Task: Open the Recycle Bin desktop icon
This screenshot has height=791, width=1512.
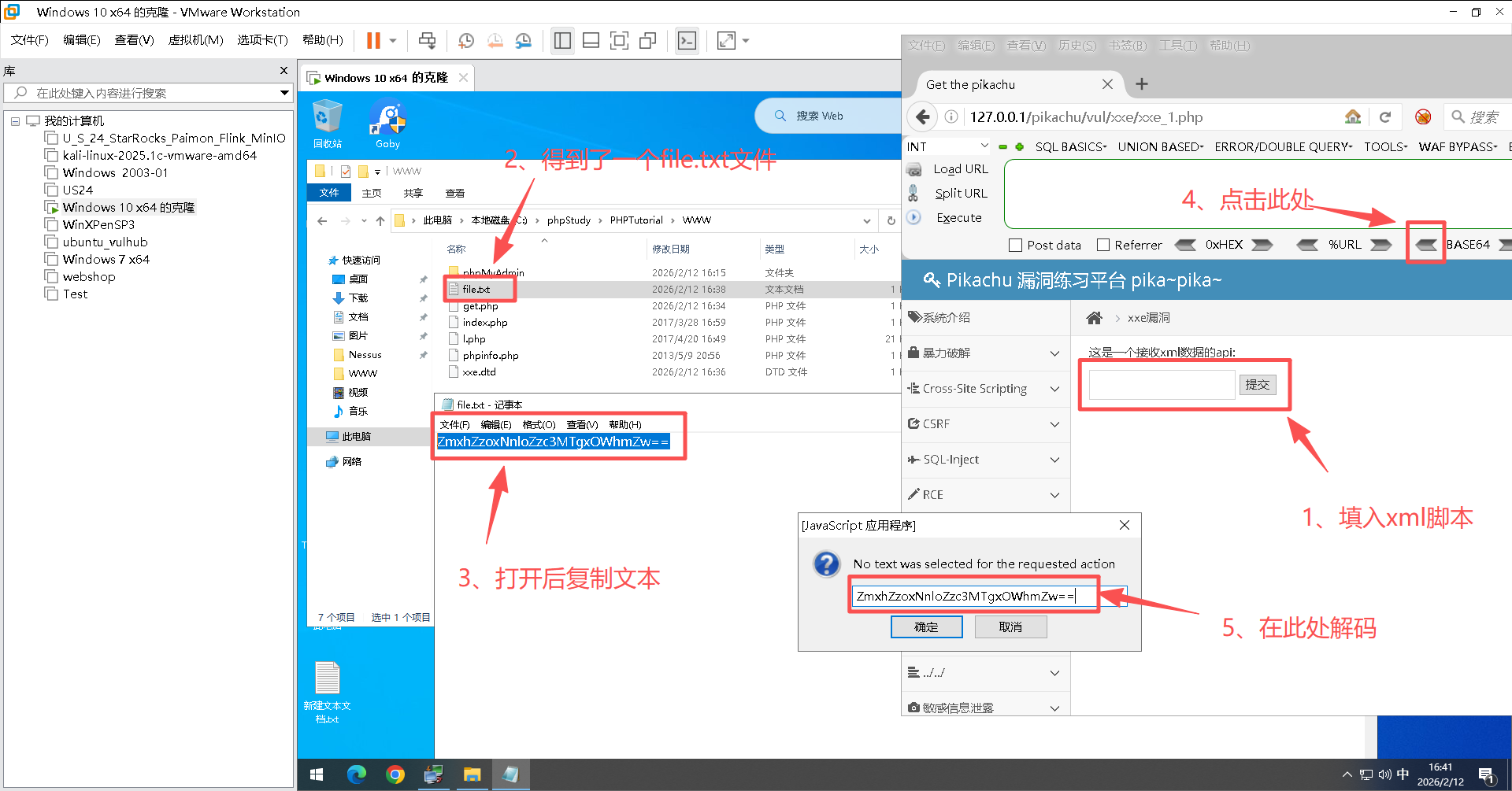Action: [x=328, y=124]
